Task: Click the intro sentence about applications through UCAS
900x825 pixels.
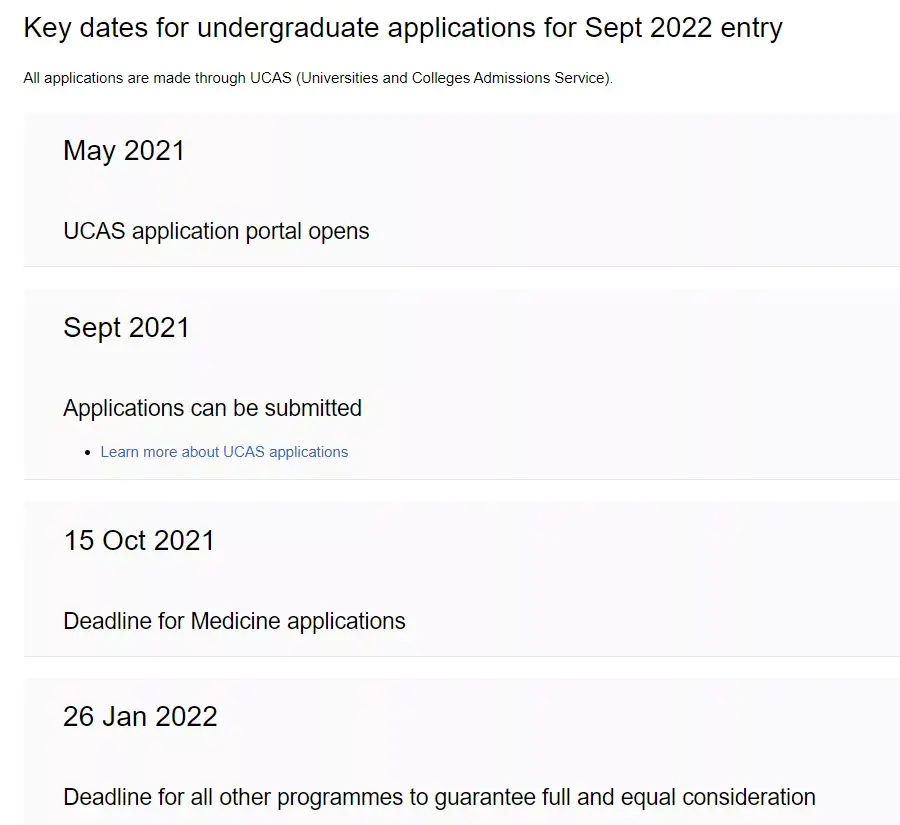Action: (x=317, y=78)
